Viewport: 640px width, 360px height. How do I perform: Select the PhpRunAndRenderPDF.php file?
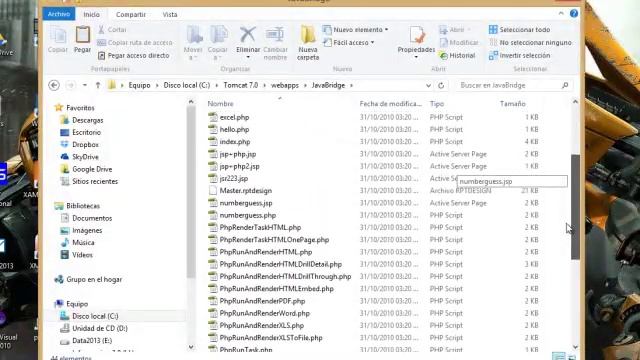(262, 301)
